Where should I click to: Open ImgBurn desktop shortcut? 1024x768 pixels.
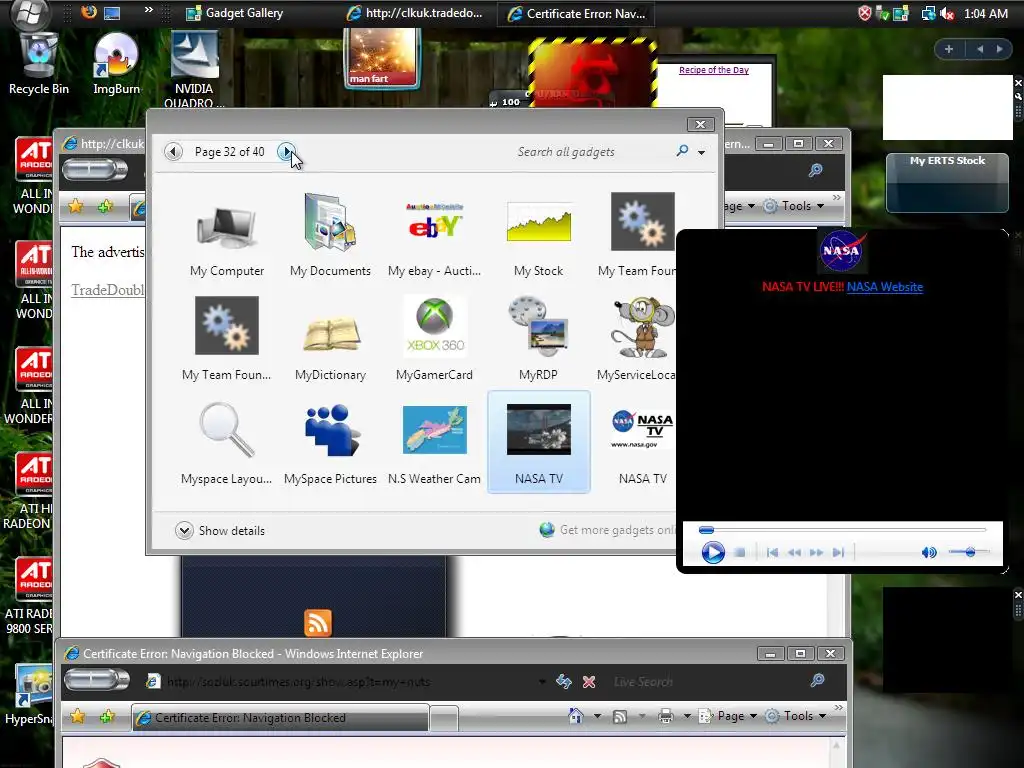point(116,65)
